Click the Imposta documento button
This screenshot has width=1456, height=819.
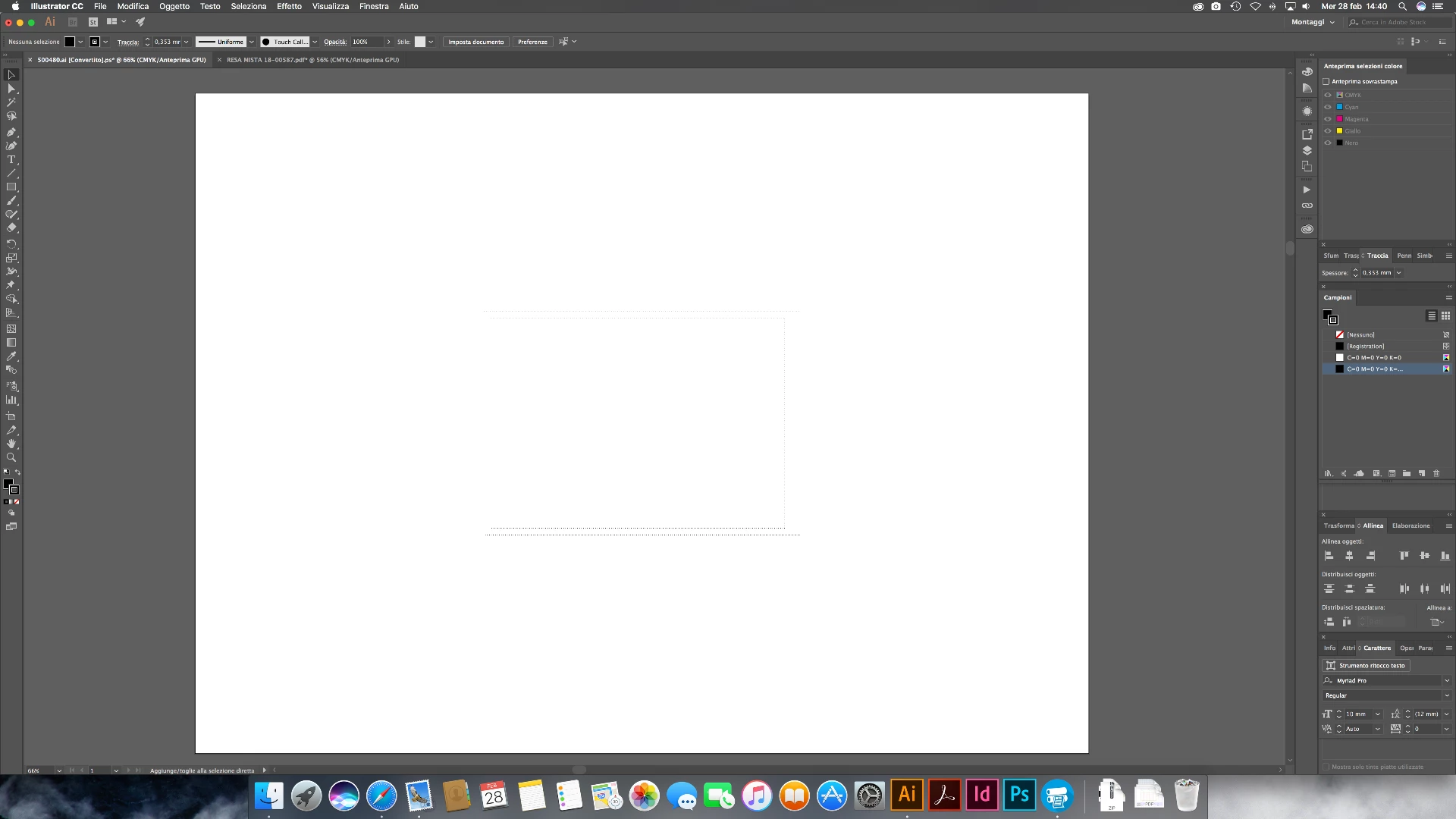(475, 42)
